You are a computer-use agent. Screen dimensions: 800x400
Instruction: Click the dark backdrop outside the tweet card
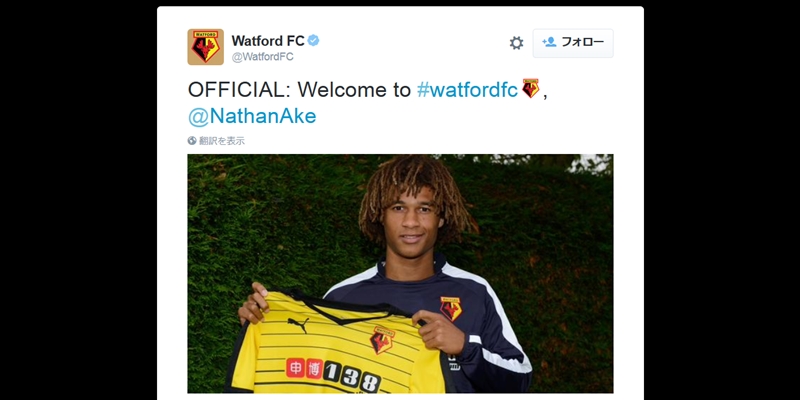(77, 204)
